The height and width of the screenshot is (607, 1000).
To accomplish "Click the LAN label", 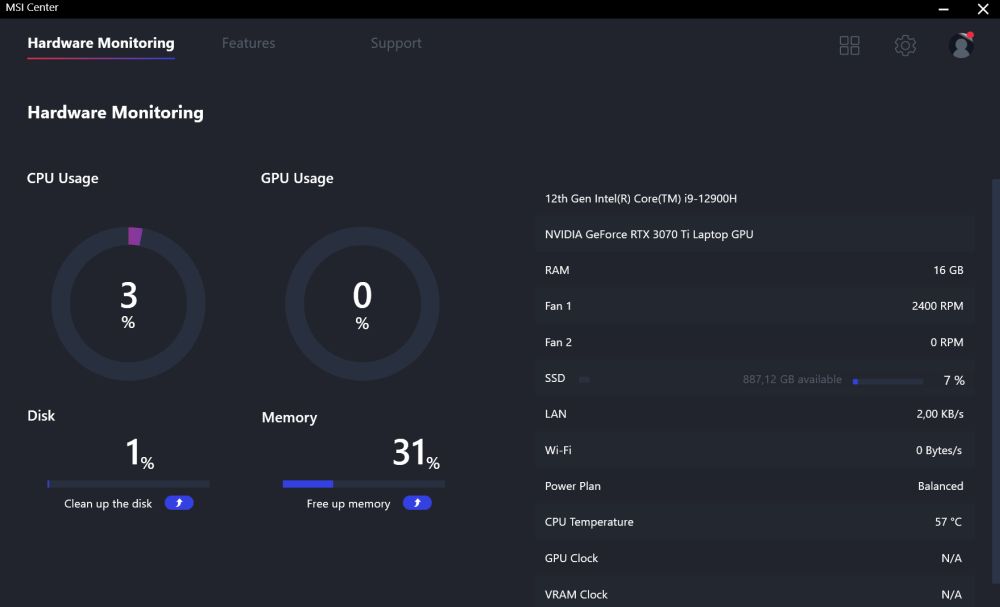I will click(x=555, y=414).
